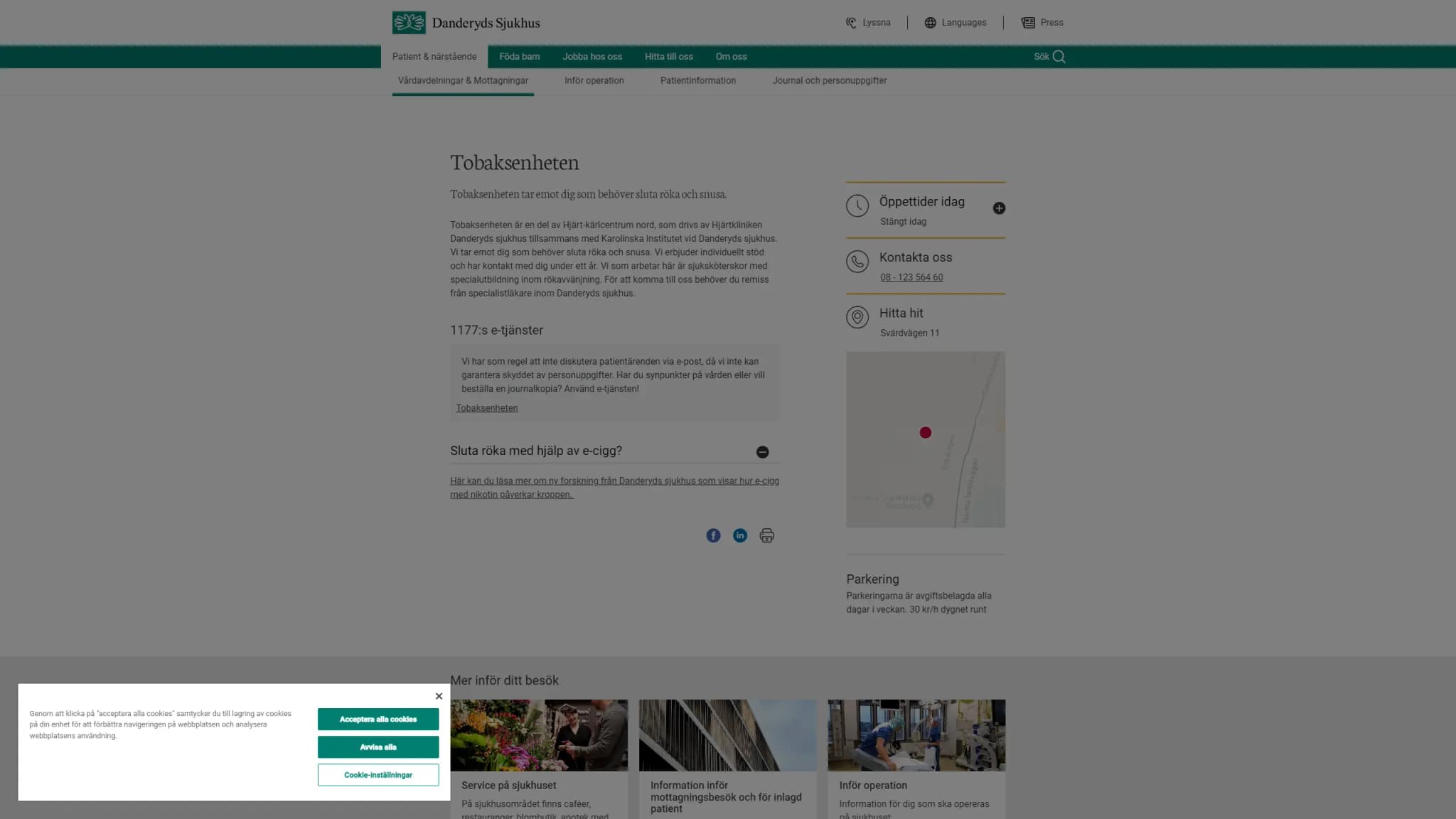Image resolution: width=1456 pixels, height=819 pixels.
Task: Select Journal och personuppgifter submenu
Action: click(x=830, y=80)
